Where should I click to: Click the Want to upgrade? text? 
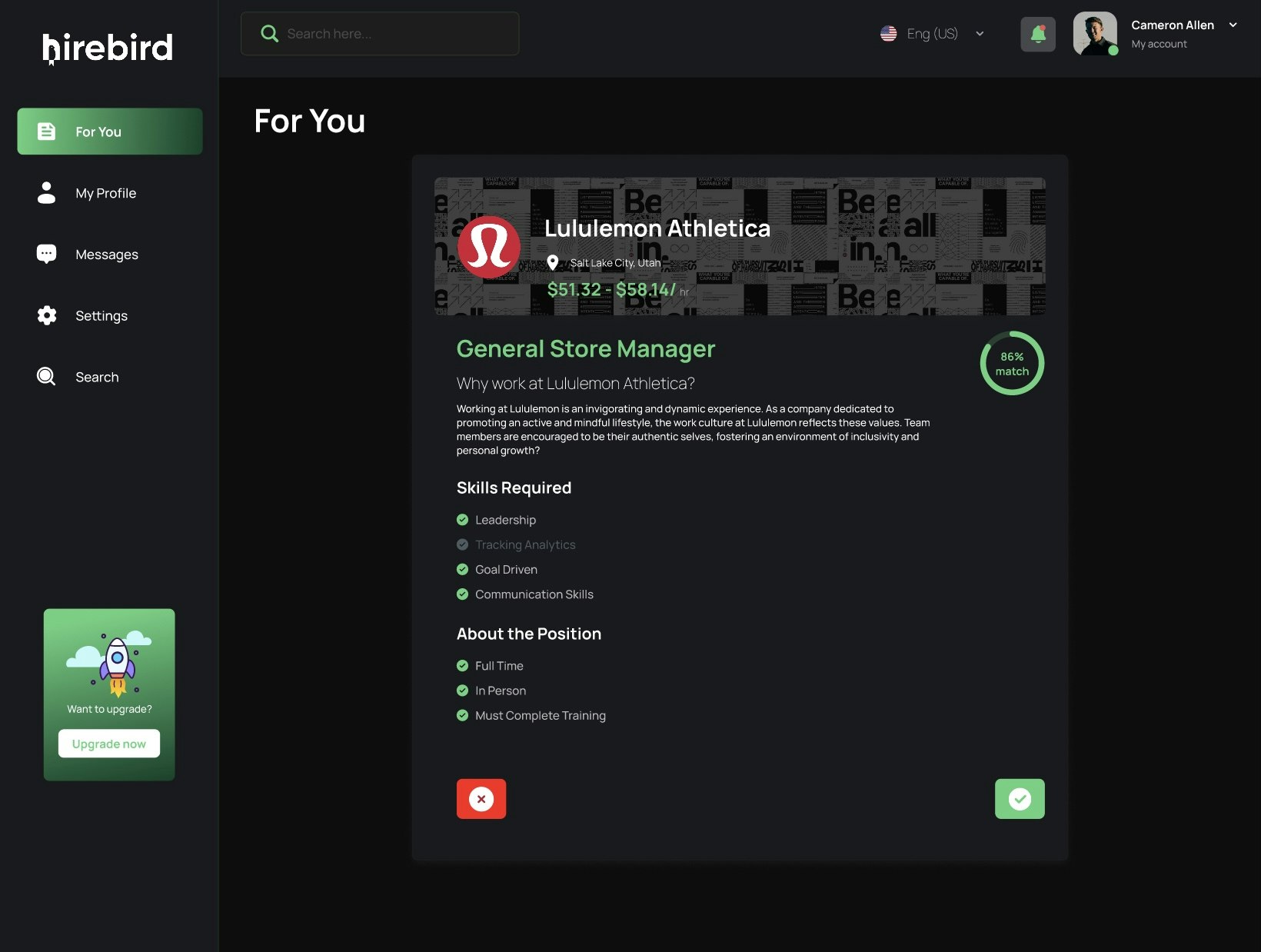click(x=109, y=709)
